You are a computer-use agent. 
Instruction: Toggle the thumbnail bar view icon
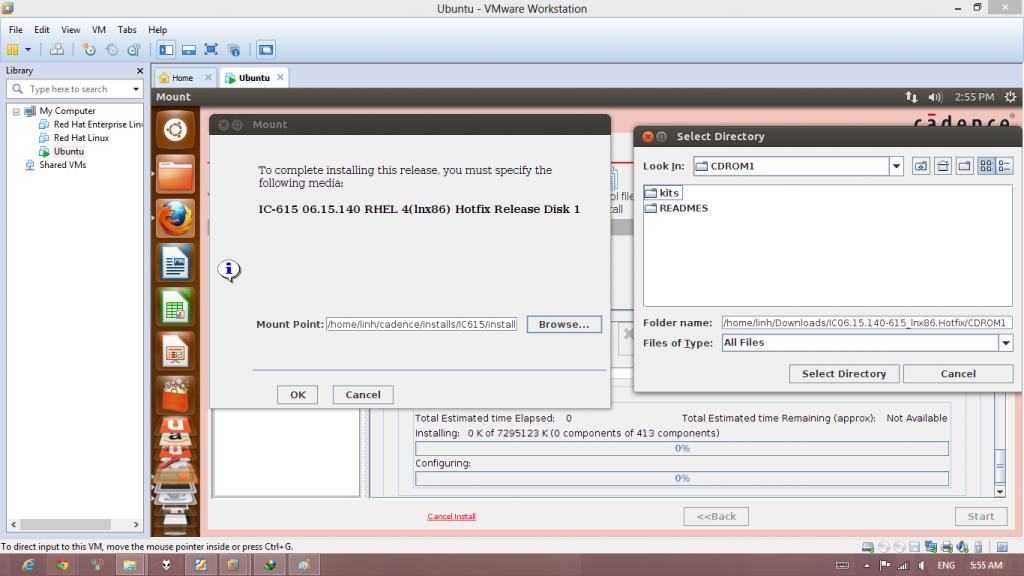(189, 50)
